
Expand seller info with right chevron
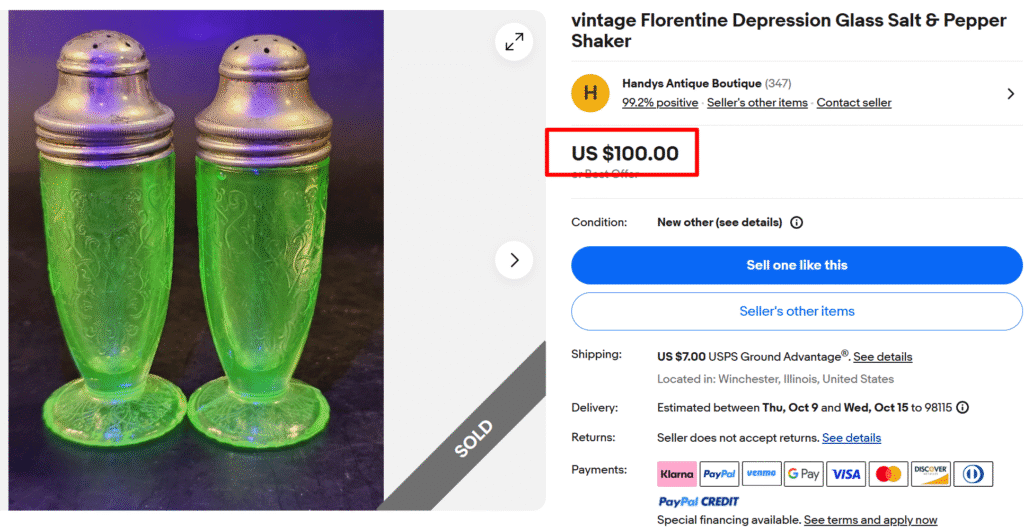1009,93
